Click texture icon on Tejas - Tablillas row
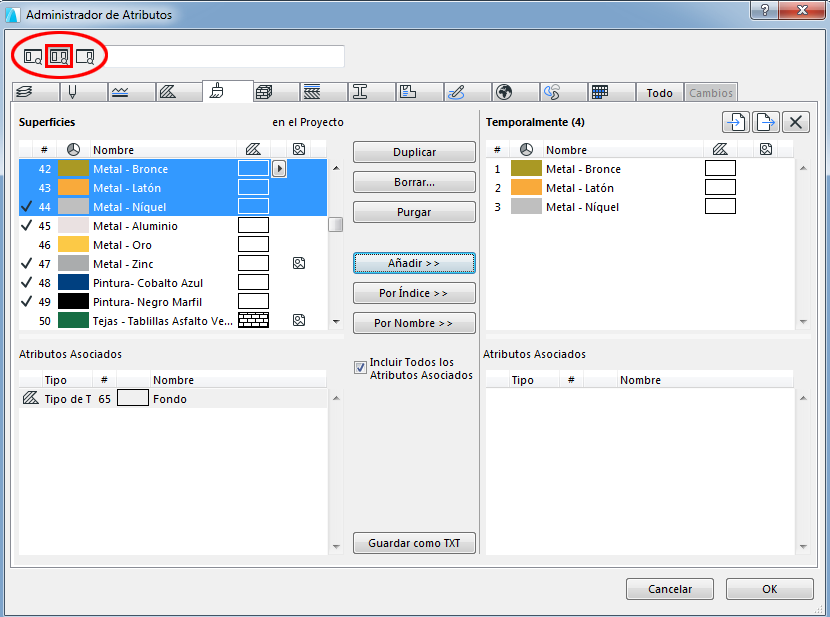The image size is (830, 617). 299,320
